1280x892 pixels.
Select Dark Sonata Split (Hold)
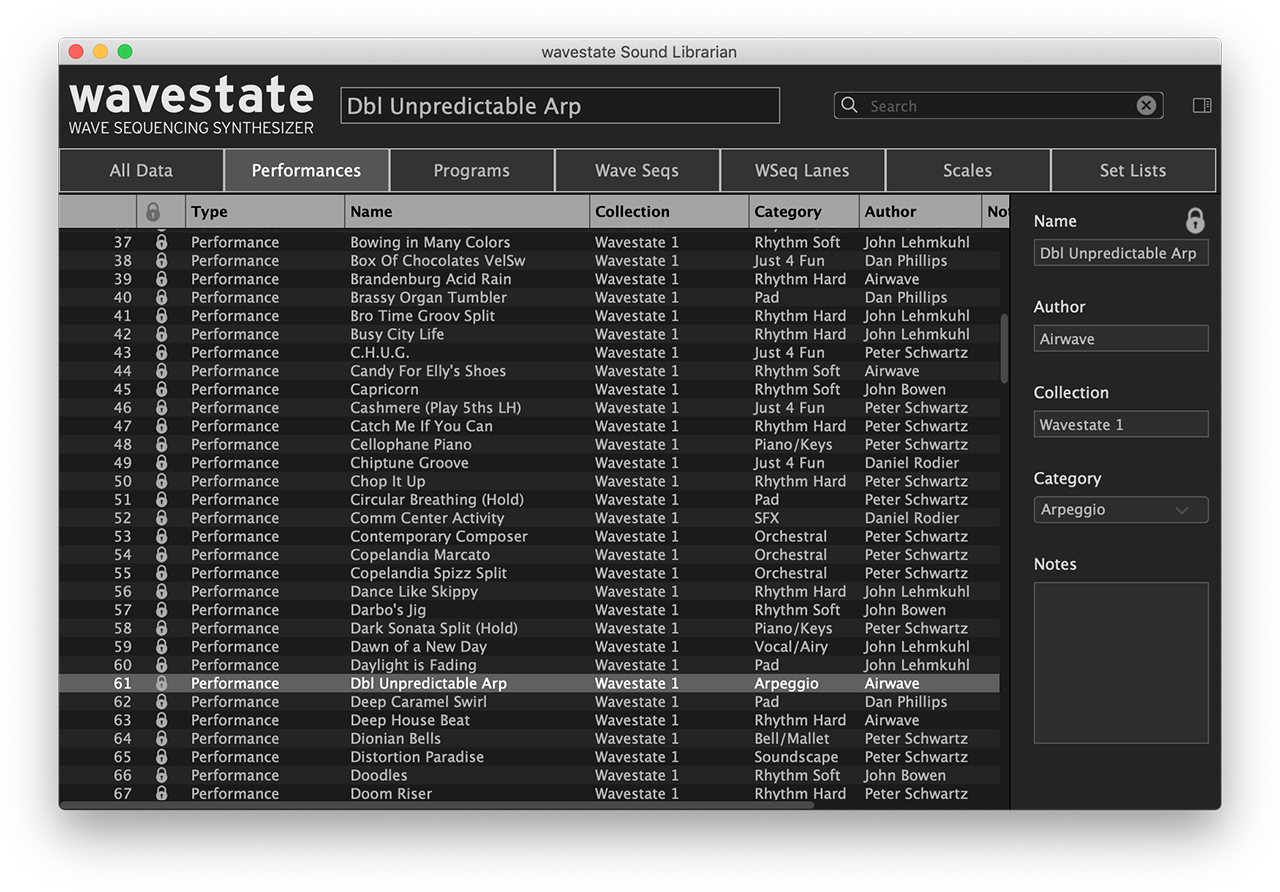pyautogui.click(x=529, y=628)
